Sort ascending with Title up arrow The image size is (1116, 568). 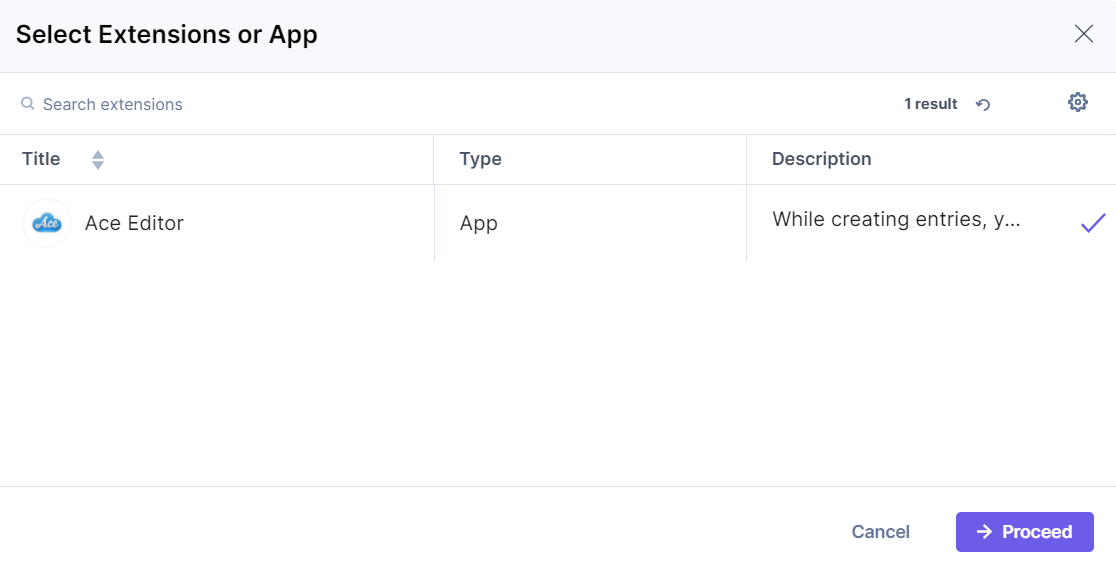click(98, 154)
